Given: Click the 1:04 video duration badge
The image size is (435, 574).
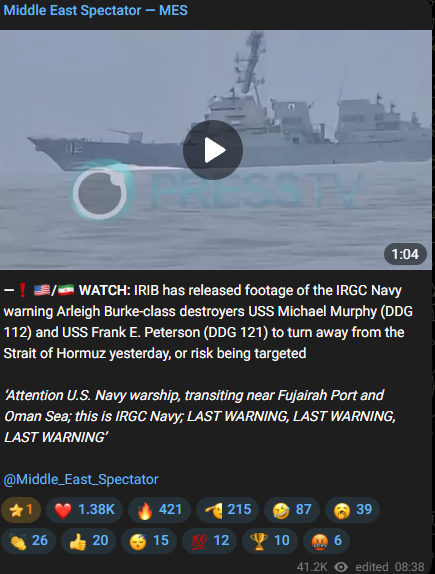Looking at the screenshot, I should [405, 254].
